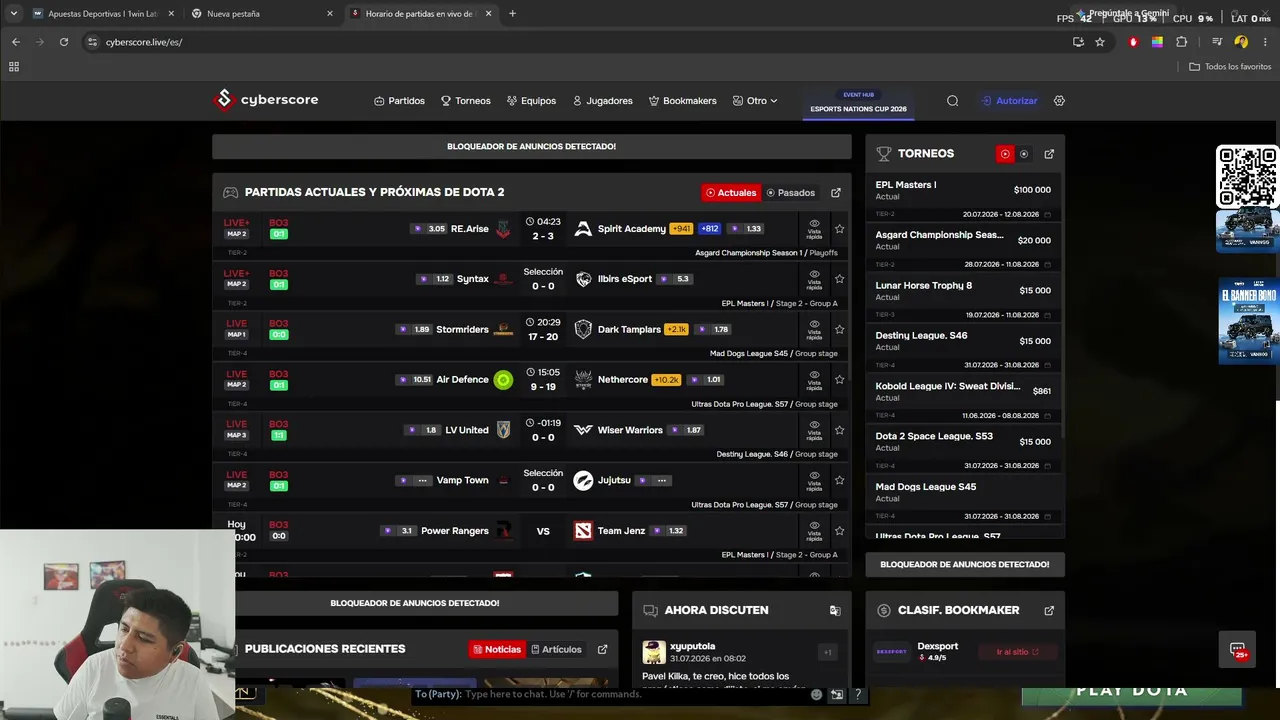Open quick view for Power Rangers match
1280x720 pixels.
point(814,531)
